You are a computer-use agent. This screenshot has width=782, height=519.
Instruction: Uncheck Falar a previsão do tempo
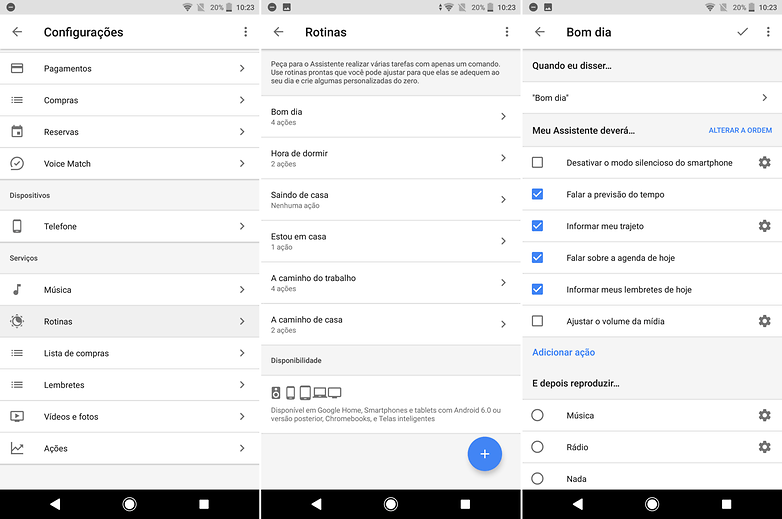coord(537,194)
